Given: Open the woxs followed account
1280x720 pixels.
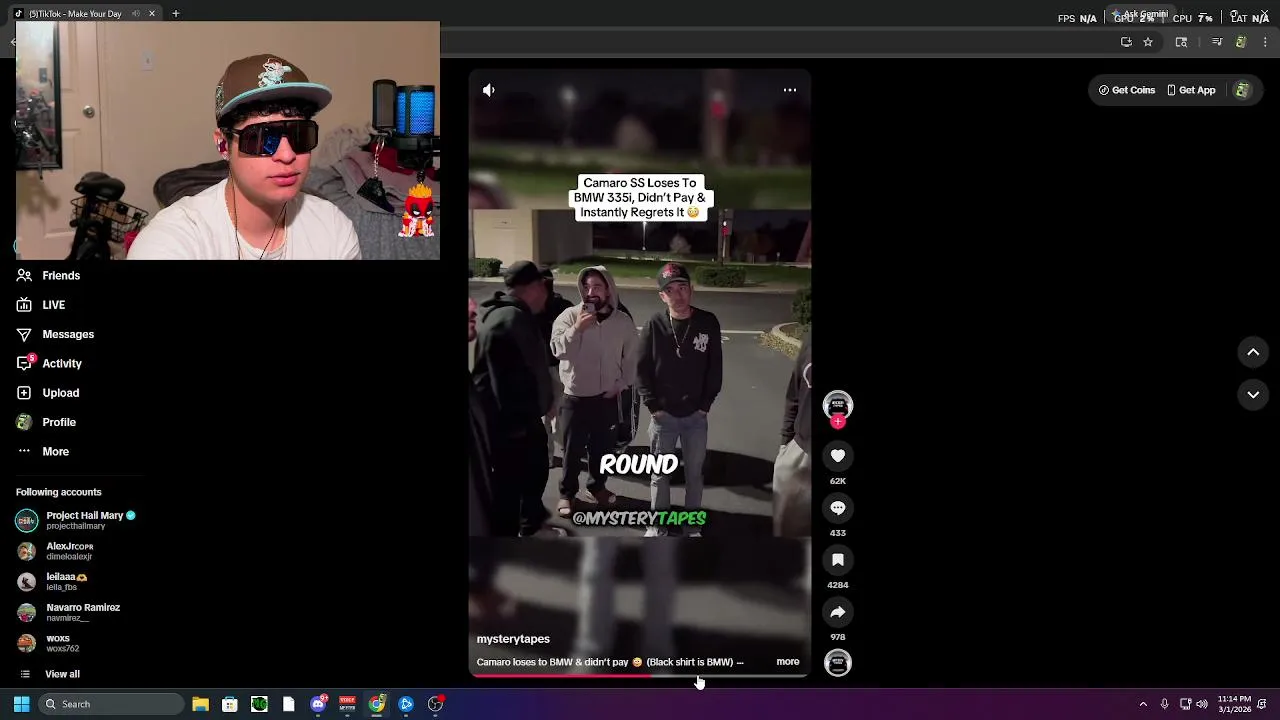Looking at the screenshot, I should [47, 643].
